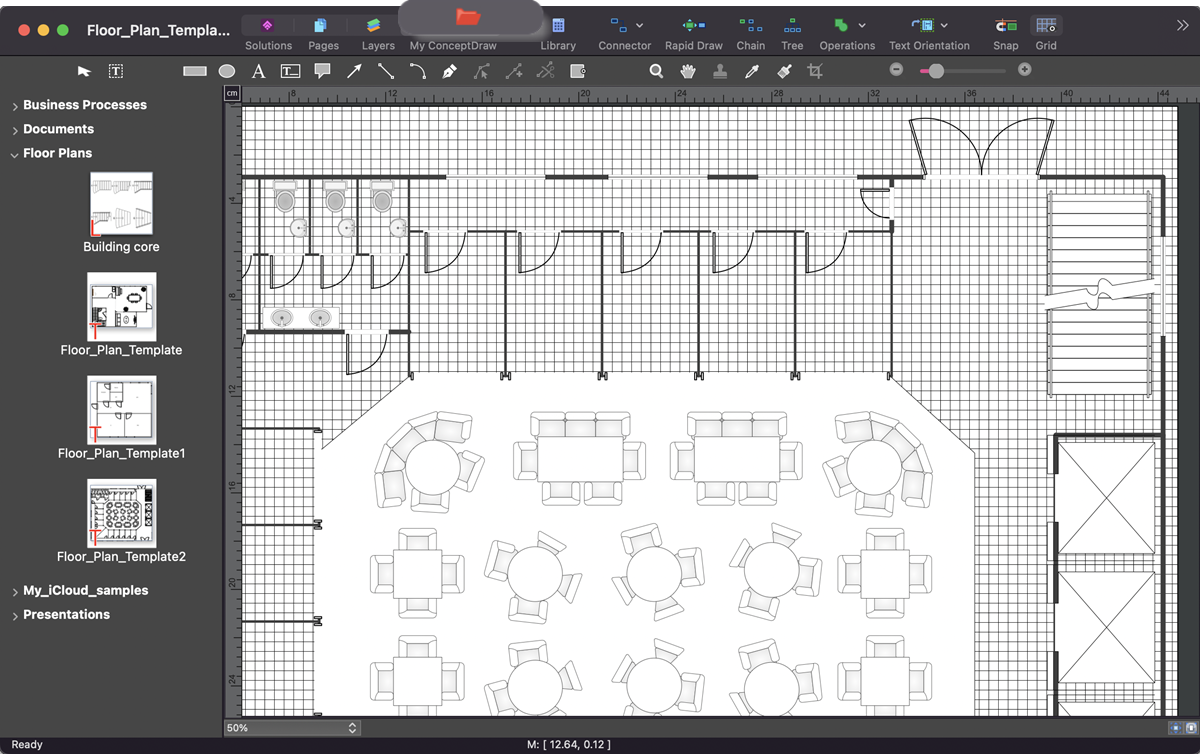The image size is (1200, 754).
Task: Click the zoom out minus button
Action: [896, 70]
